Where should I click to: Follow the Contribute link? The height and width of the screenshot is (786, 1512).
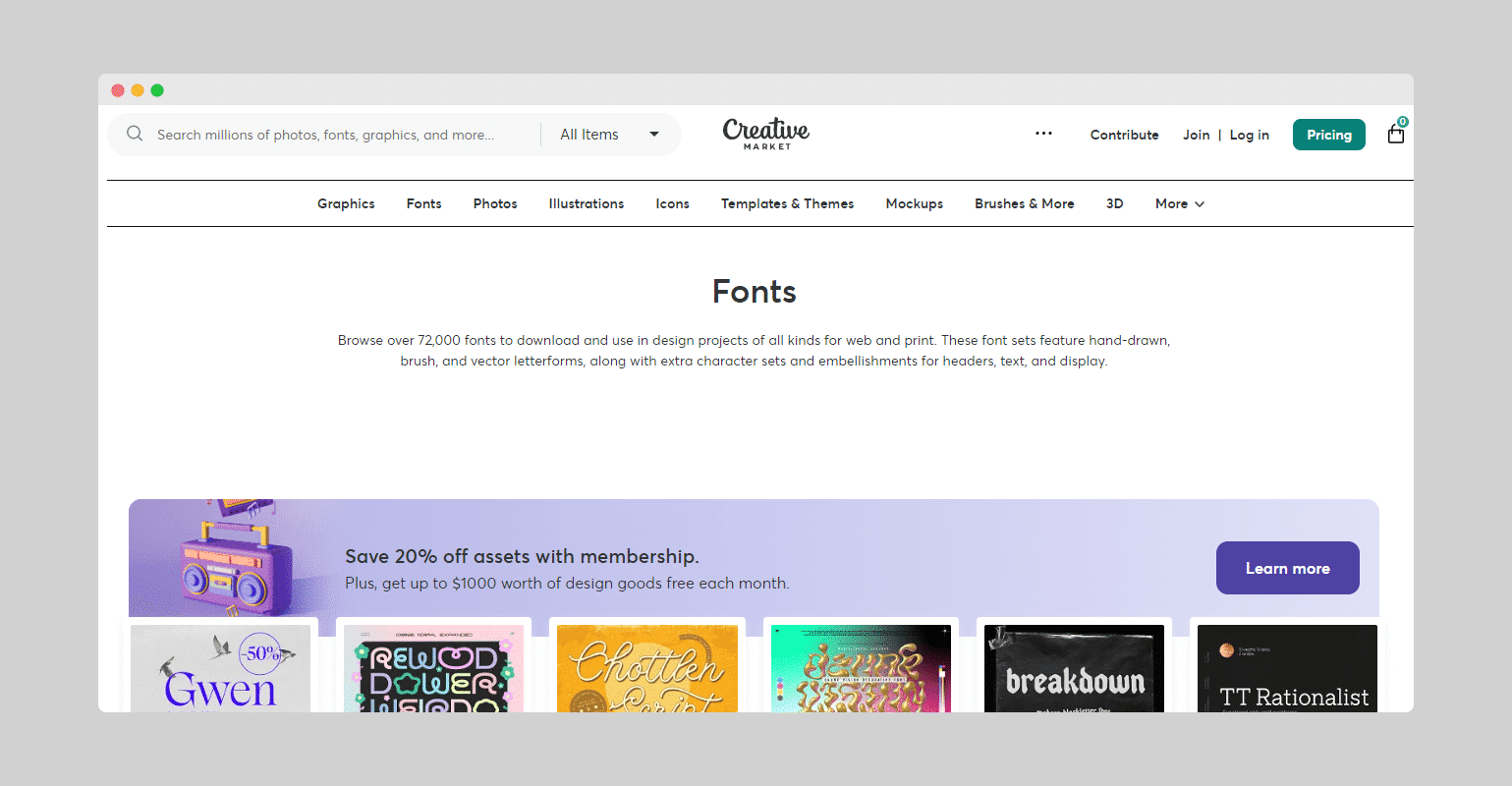[x=1125, y=135]
